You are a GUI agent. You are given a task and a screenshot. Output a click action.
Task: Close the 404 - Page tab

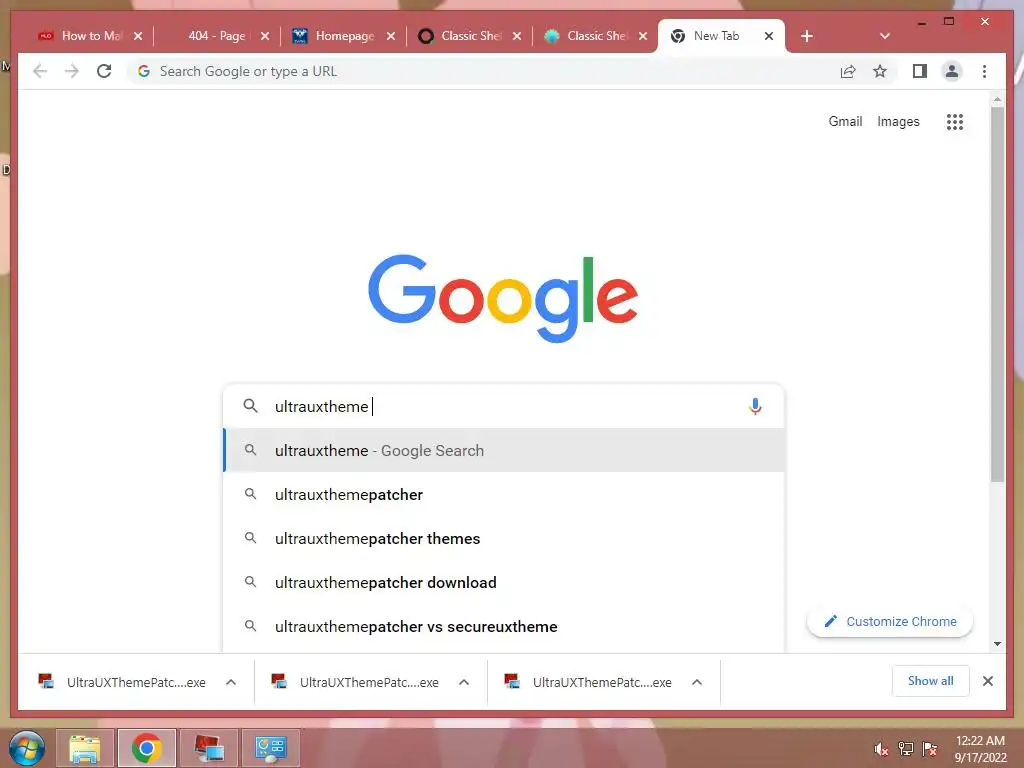264,36
